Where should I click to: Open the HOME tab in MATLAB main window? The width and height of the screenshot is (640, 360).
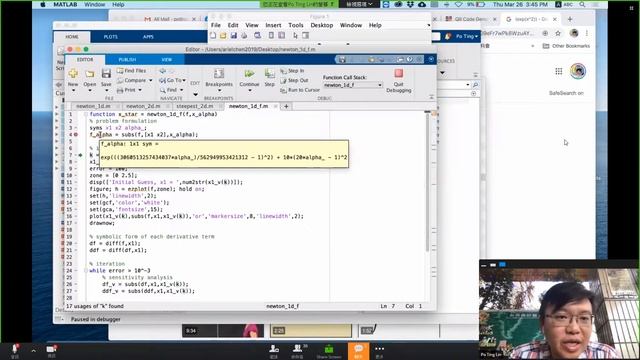tap(72, 37)
